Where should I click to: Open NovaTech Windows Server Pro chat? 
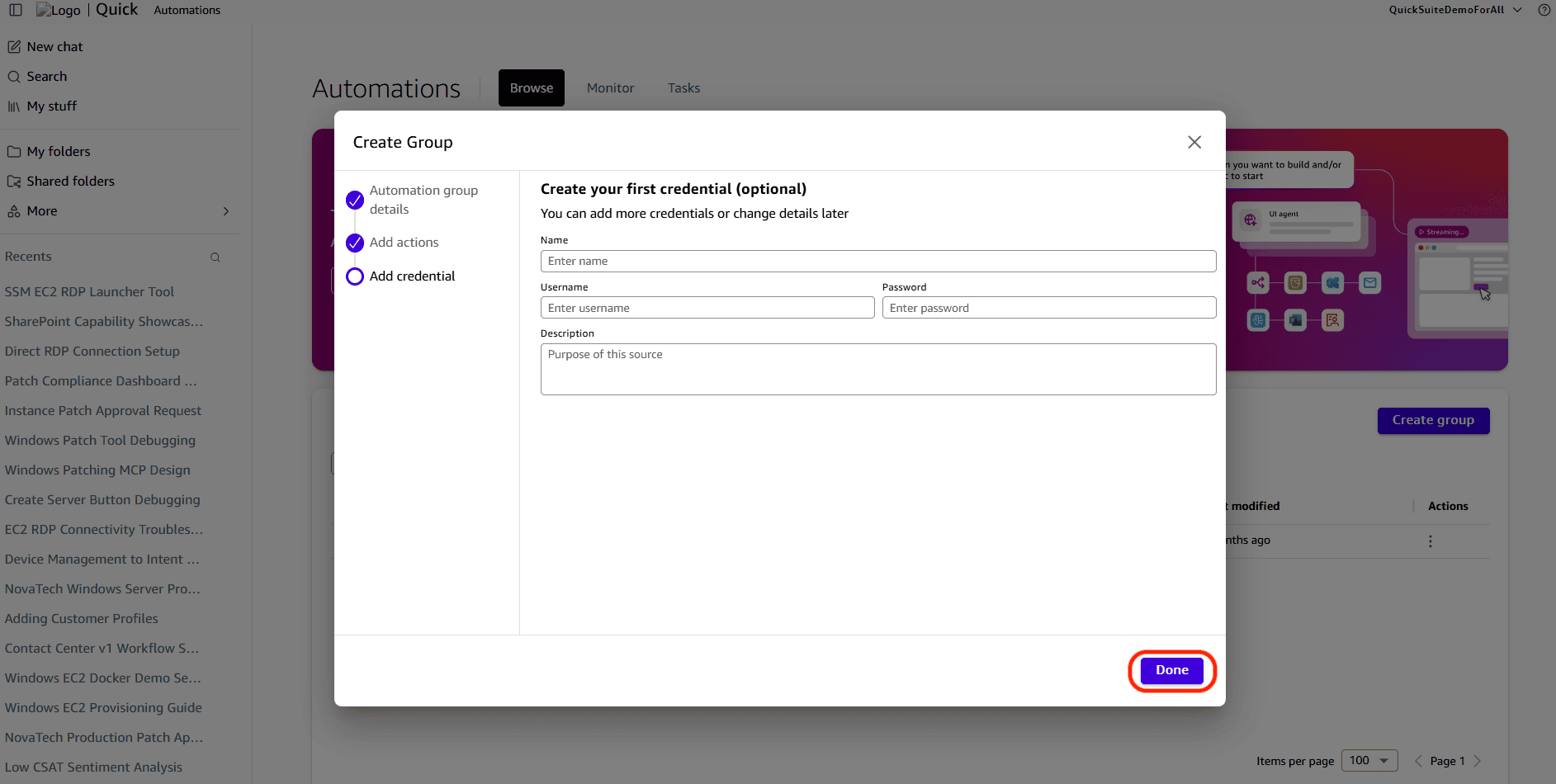pos(102,589)
